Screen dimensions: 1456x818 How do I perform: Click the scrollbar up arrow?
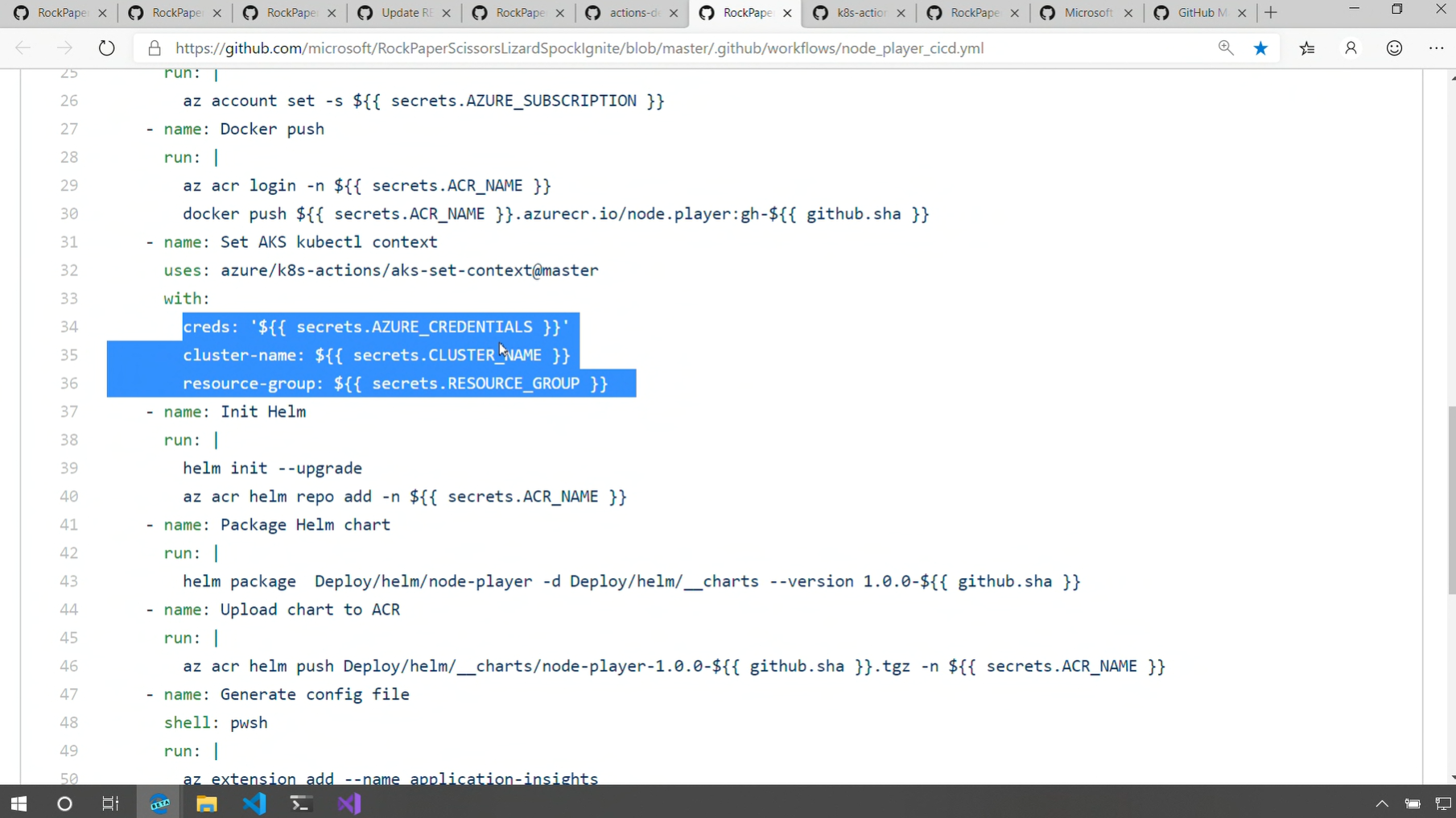(1451, 77)
